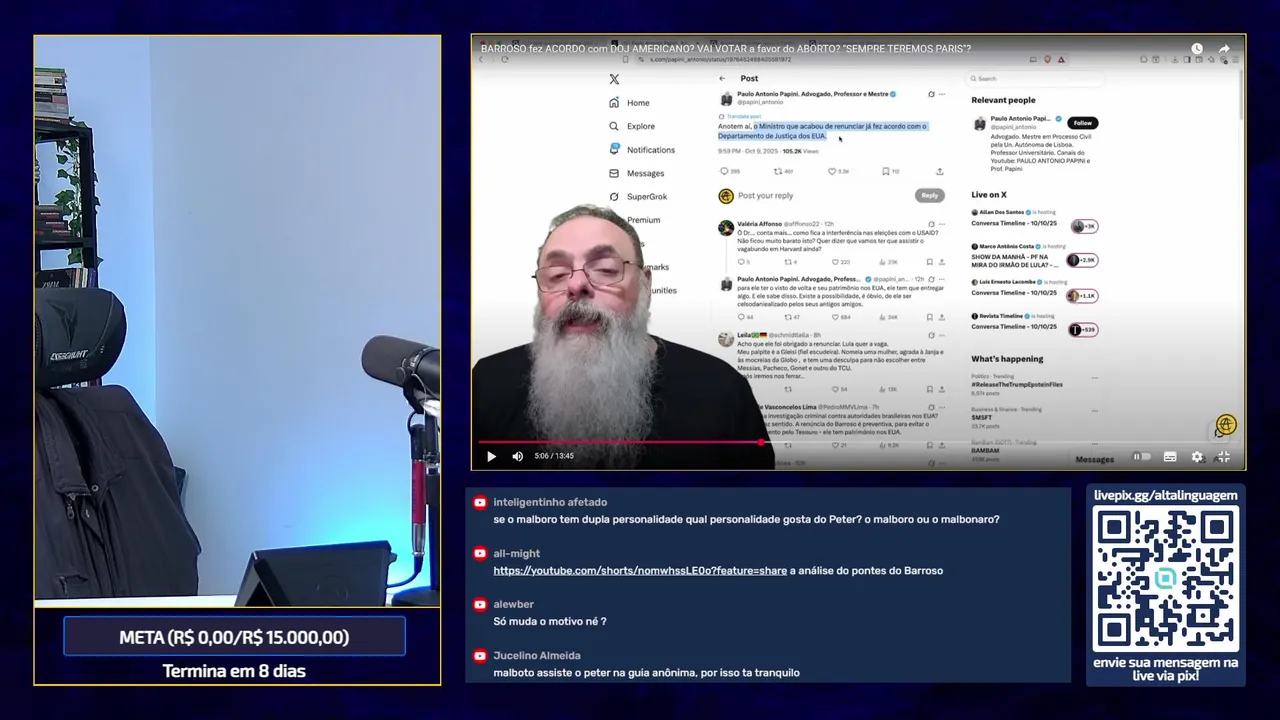Open Premium in X sidebar
This screenshot has width=1280, height=720.
pyautogui.click(x=643, y=220)
